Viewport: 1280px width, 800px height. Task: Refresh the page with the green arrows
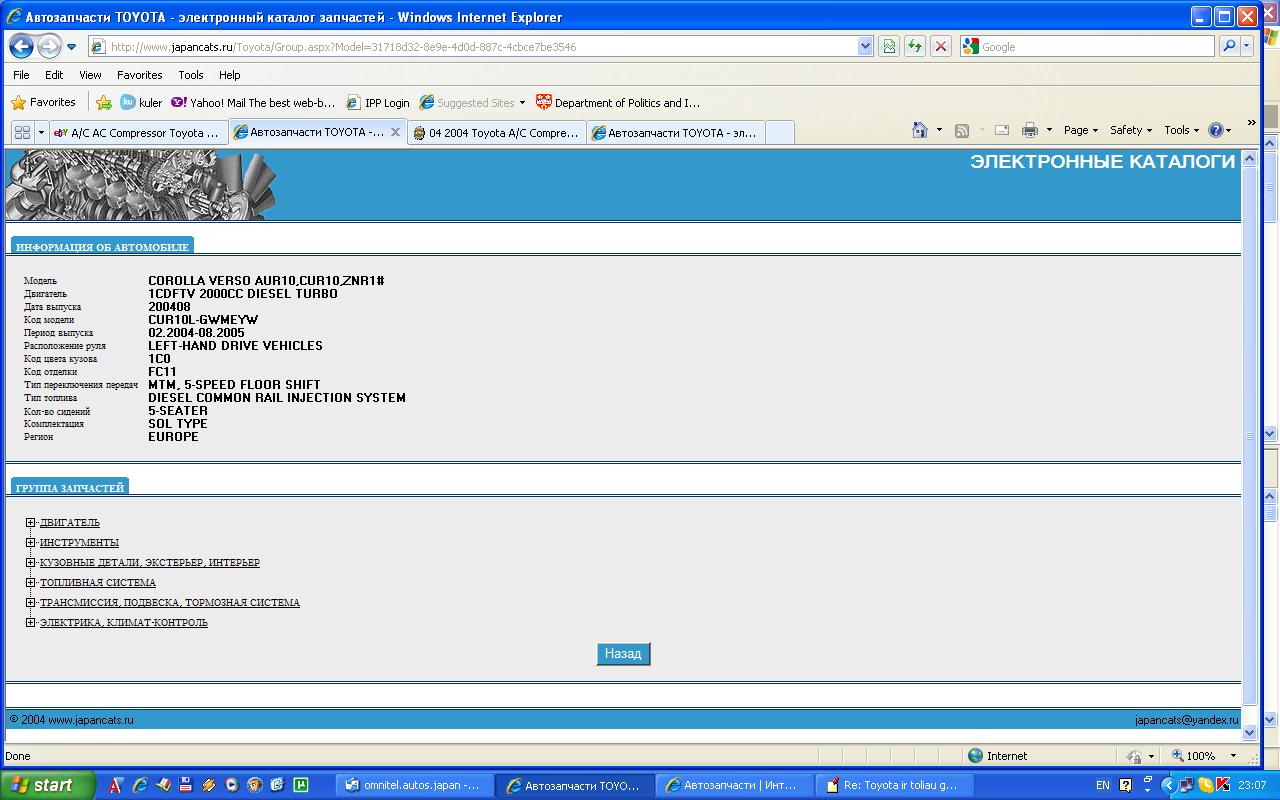[x=914, y=46]
